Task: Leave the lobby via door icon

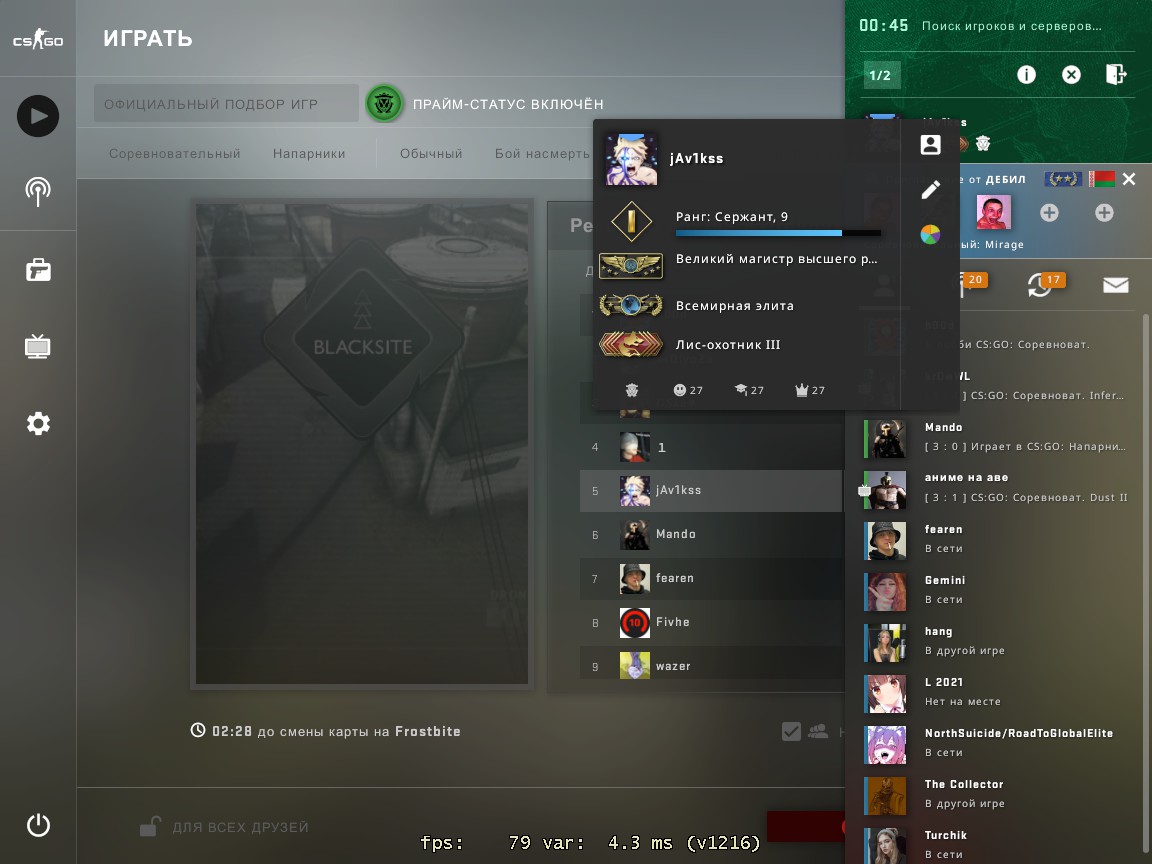Action: tap(1115, 73)
